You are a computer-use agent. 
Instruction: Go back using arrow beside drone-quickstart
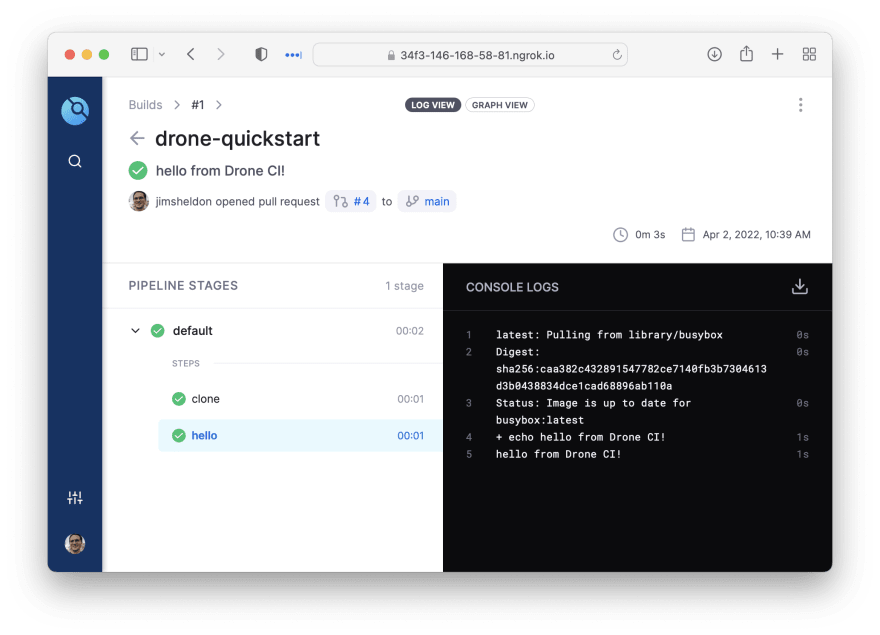(138, 138)
